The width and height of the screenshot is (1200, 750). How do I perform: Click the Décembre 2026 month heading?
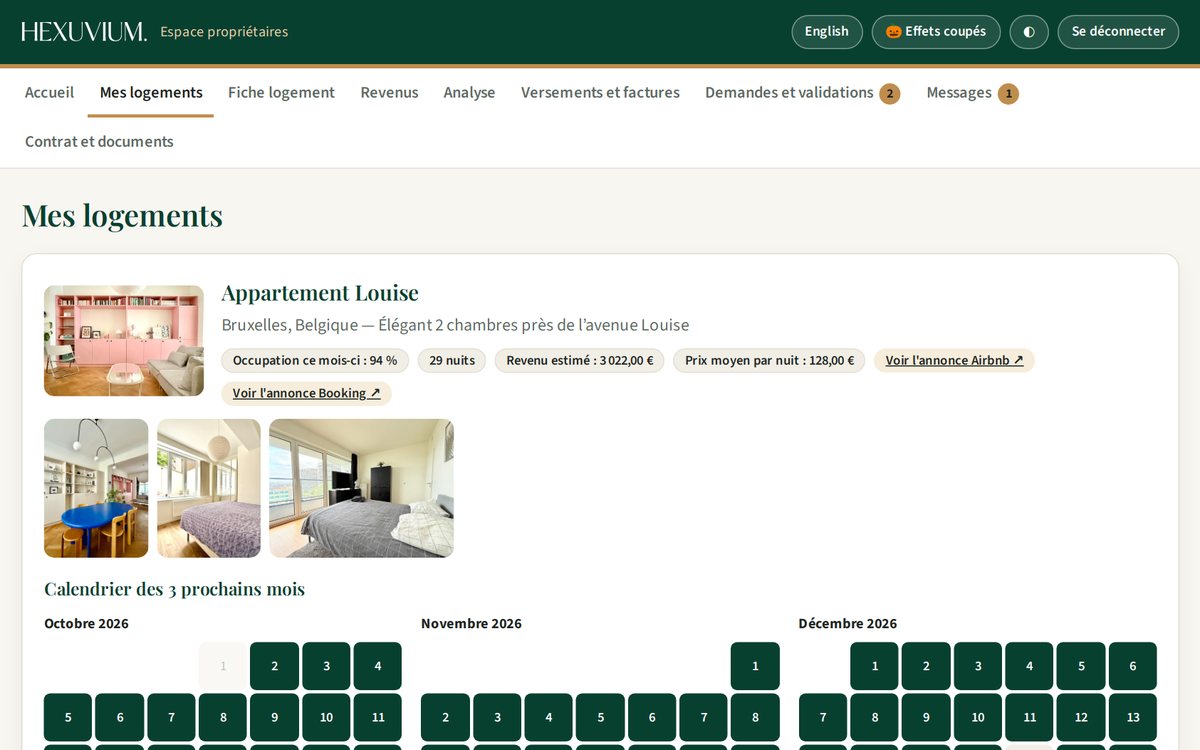848,623
